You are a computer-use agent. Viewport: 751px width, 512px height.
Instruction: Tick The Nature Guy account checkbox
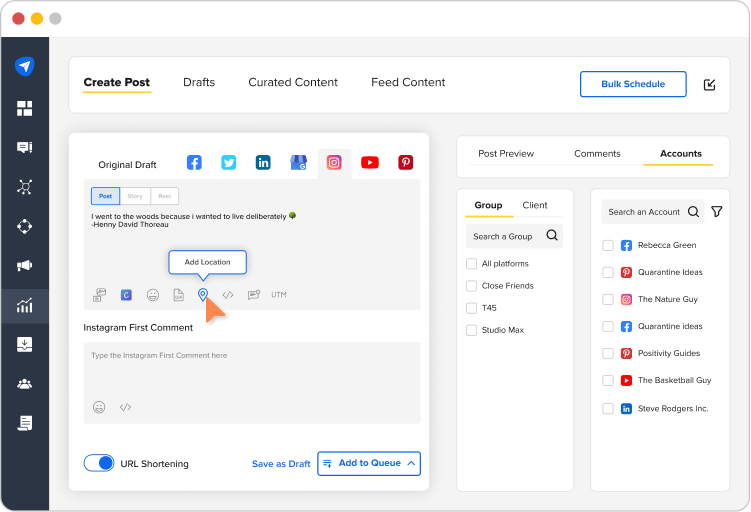coord(608,299)
